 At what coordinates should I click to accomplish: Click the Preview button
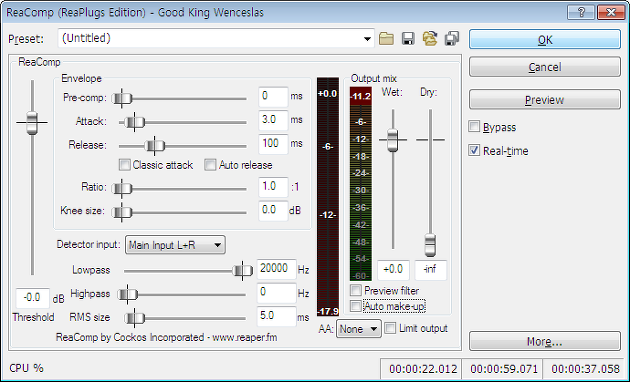tap(545, 100)
